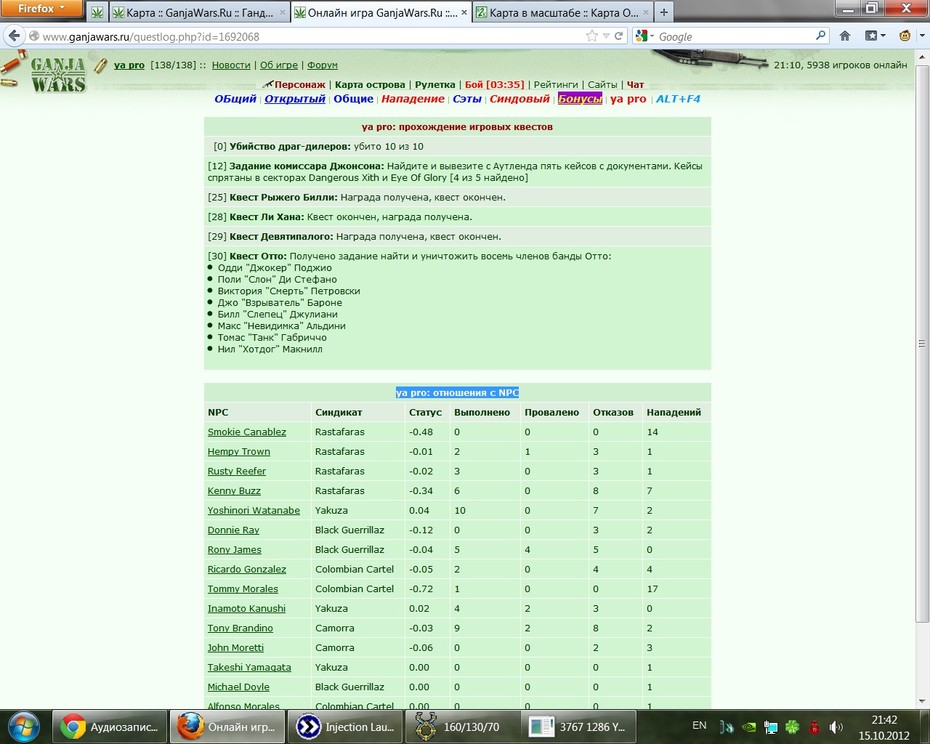Open the ALT+F4 bookmark link
The width and height of the screenshot is (930, 744).
[678, 98]
